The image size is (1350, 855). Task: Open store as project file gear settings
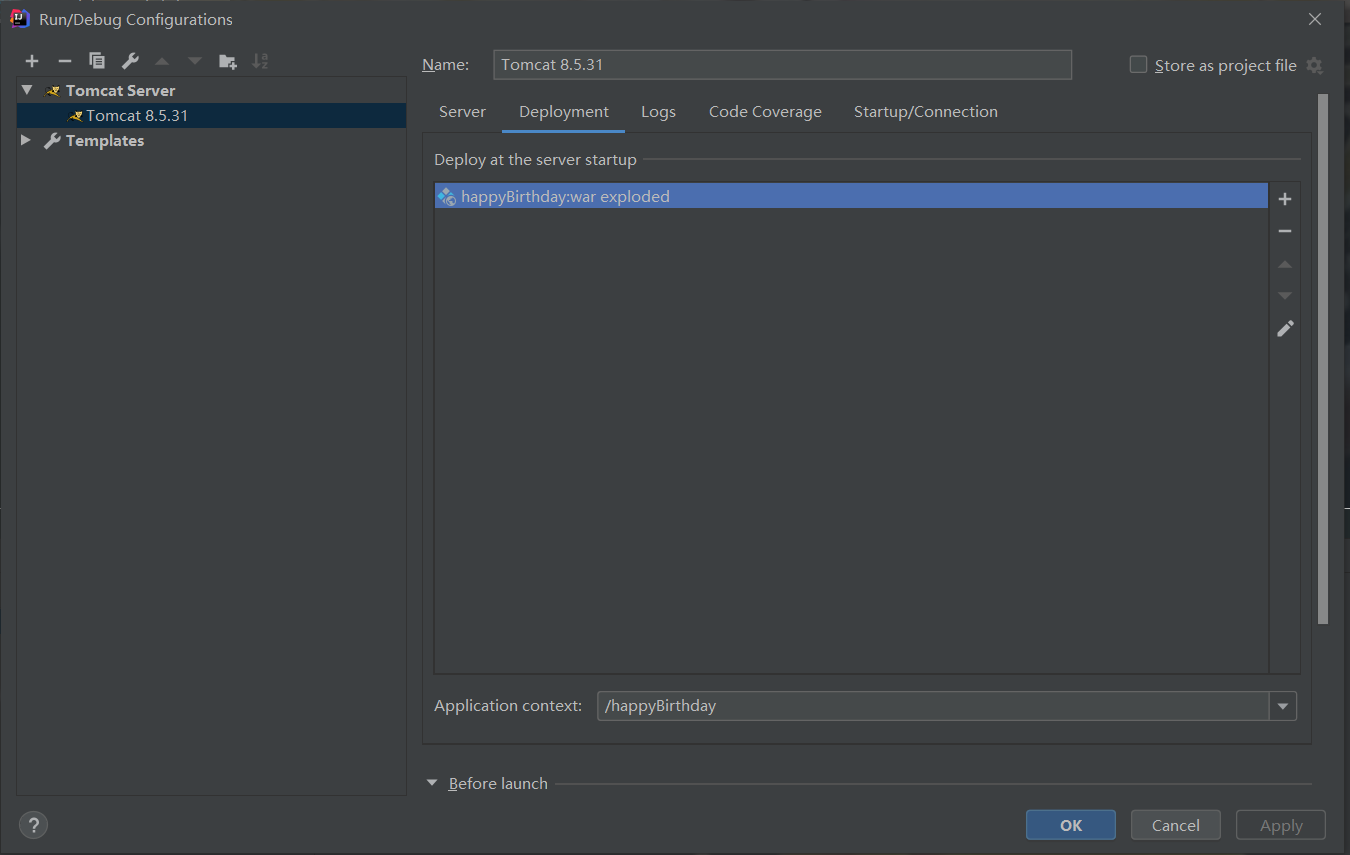pos(1314,65)
